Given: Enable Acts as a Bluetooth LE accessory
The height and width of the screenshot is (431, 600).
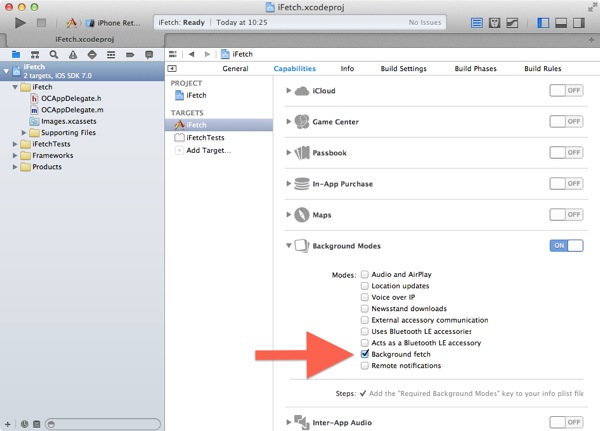Looking at the screenshot, I should (365, 343).
